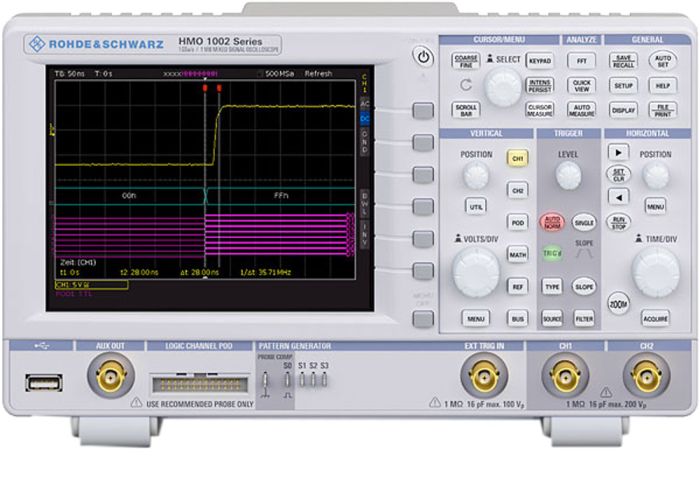The height and width of the screenshot is (478, 700).
Task: Open SAVE RECALL
Action: tap(623, 61)
